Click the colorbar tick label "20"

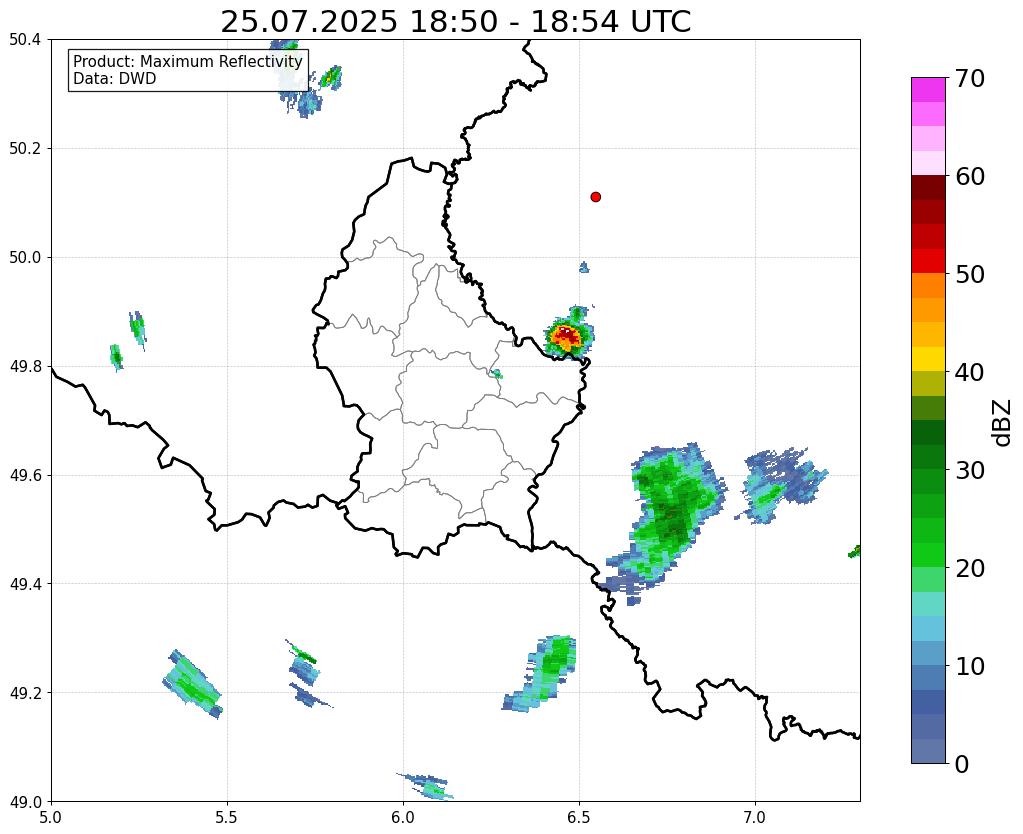970,568
